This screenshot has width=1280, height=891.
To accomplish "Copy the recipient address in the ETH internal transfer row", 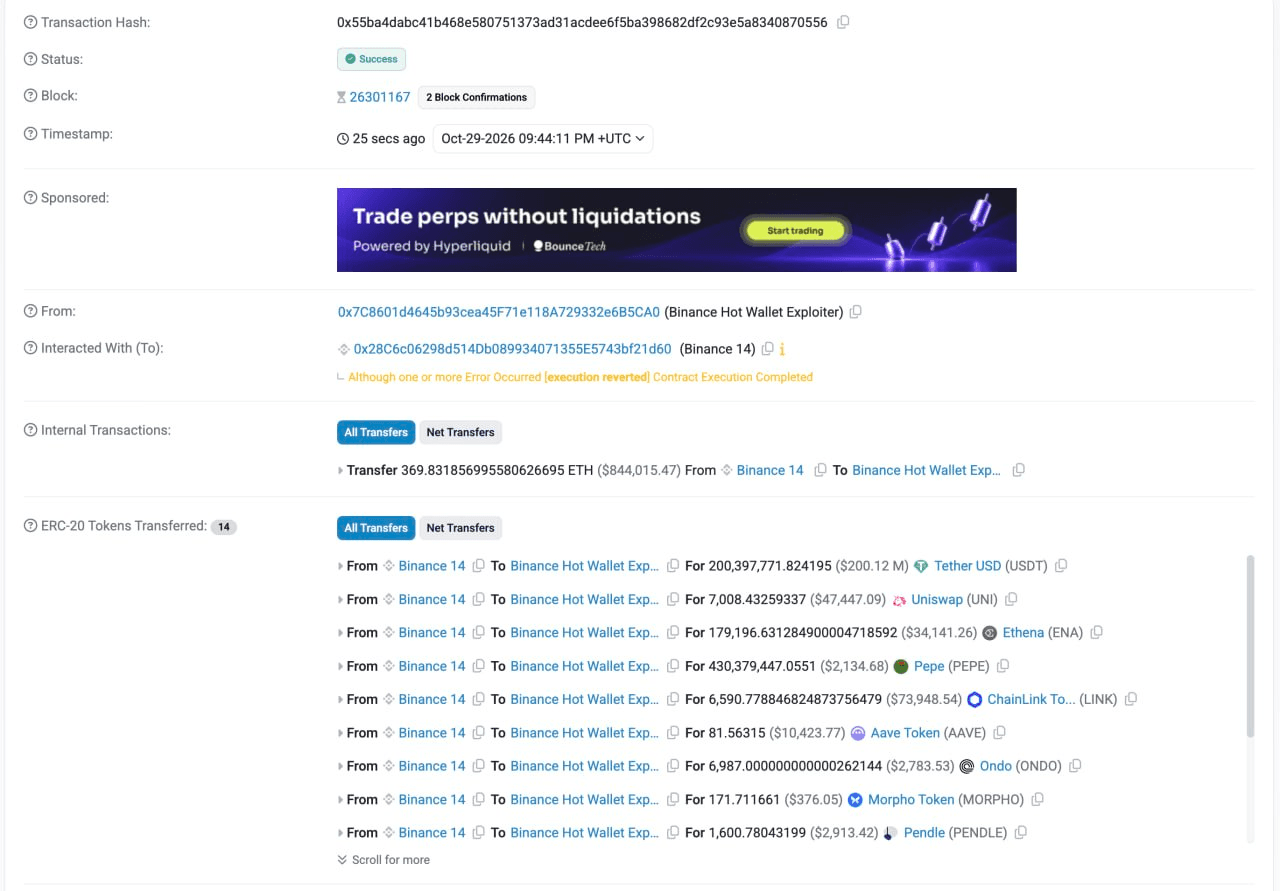I will coord(1019,470).
